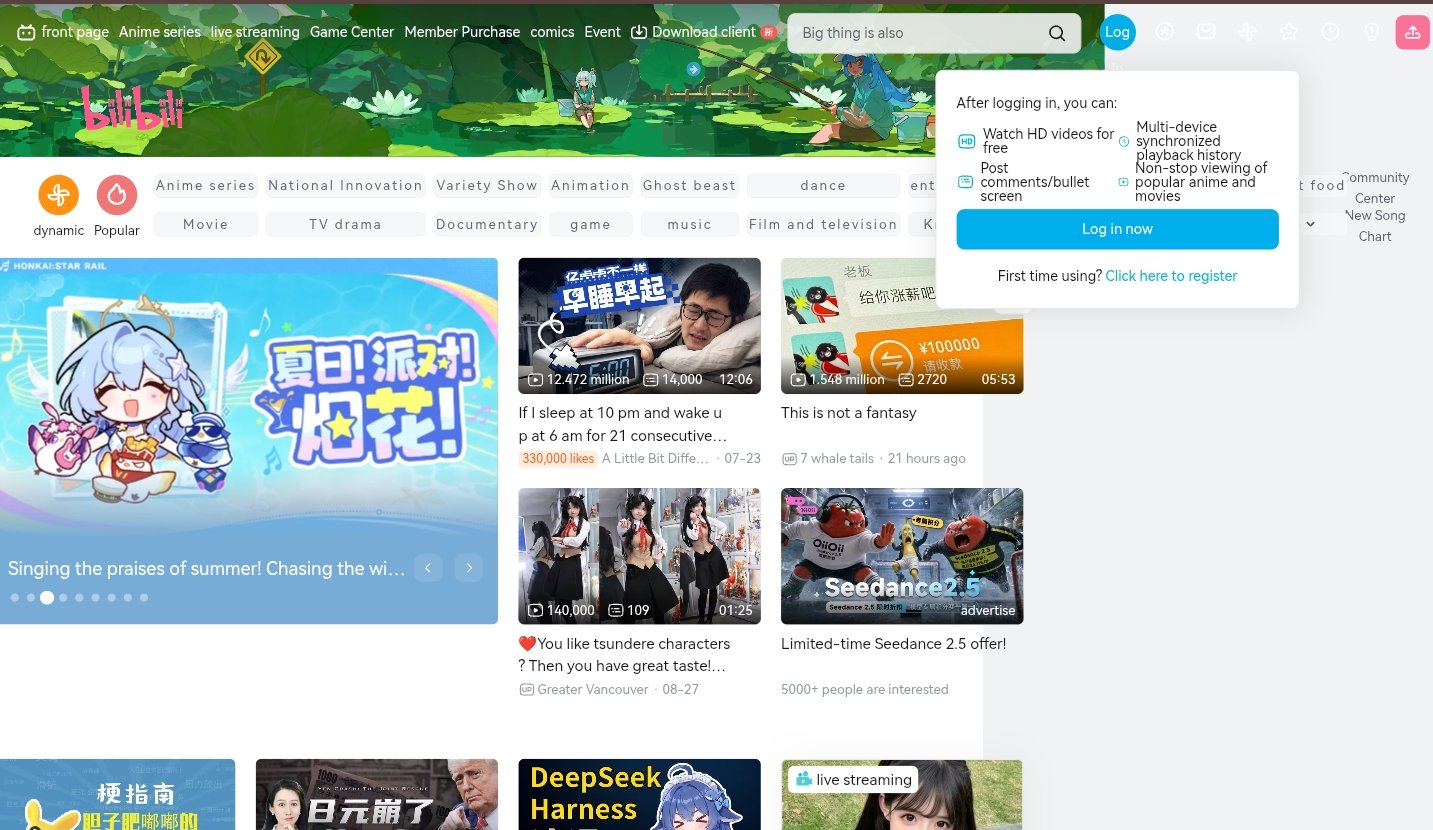The height and width of the screenshot is (830, 1433).
Task: Click the live streaming camera badge icon
Action: (802, 779)
